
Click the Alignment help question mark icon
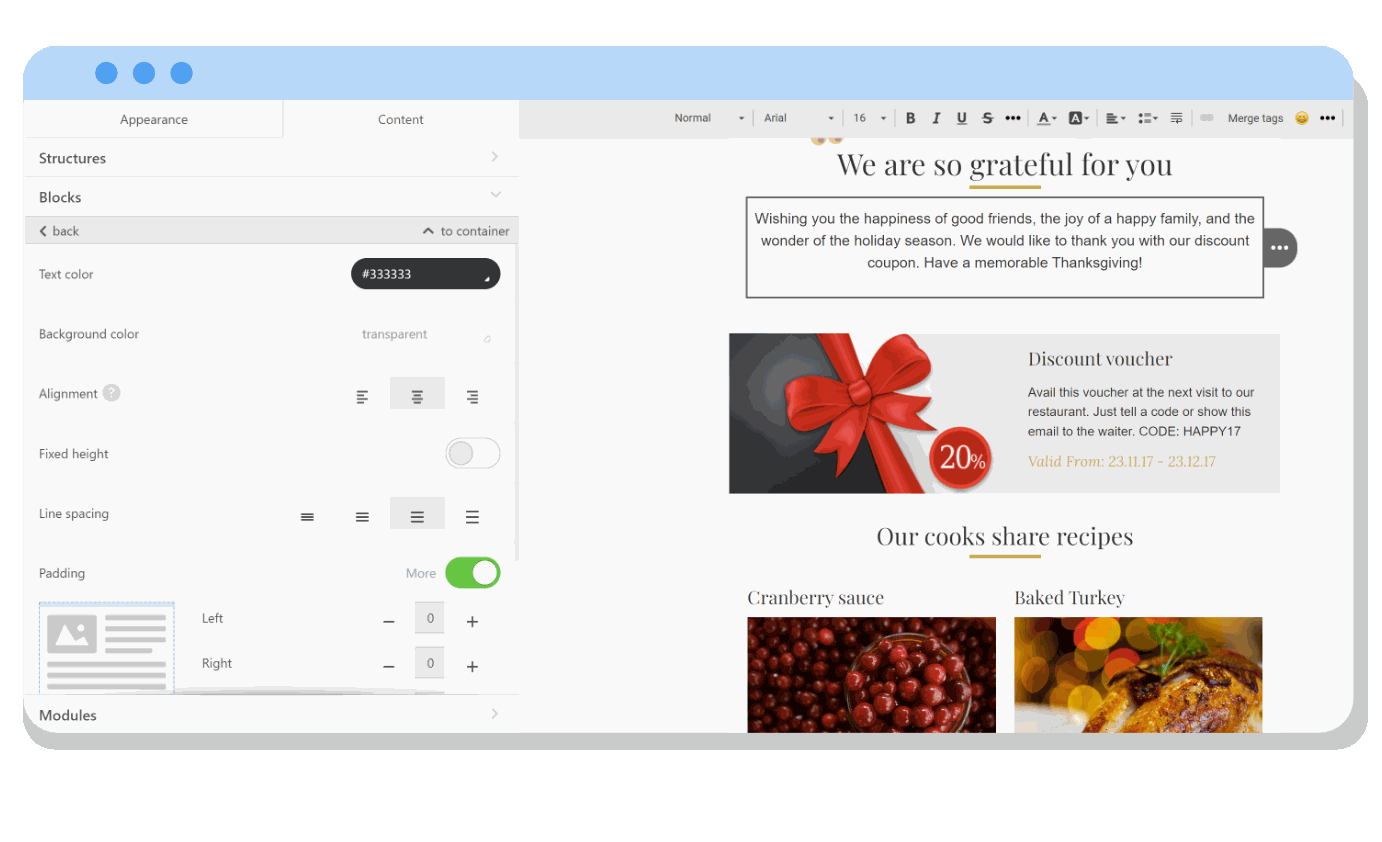pyautogui.click(x=111, y=393)
